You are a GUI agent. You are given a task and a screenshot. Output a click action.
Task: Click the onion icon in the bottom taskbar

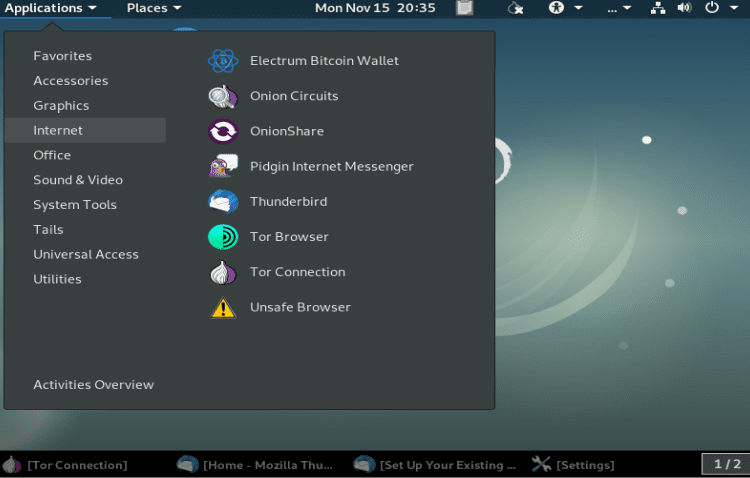coord(11,465)
